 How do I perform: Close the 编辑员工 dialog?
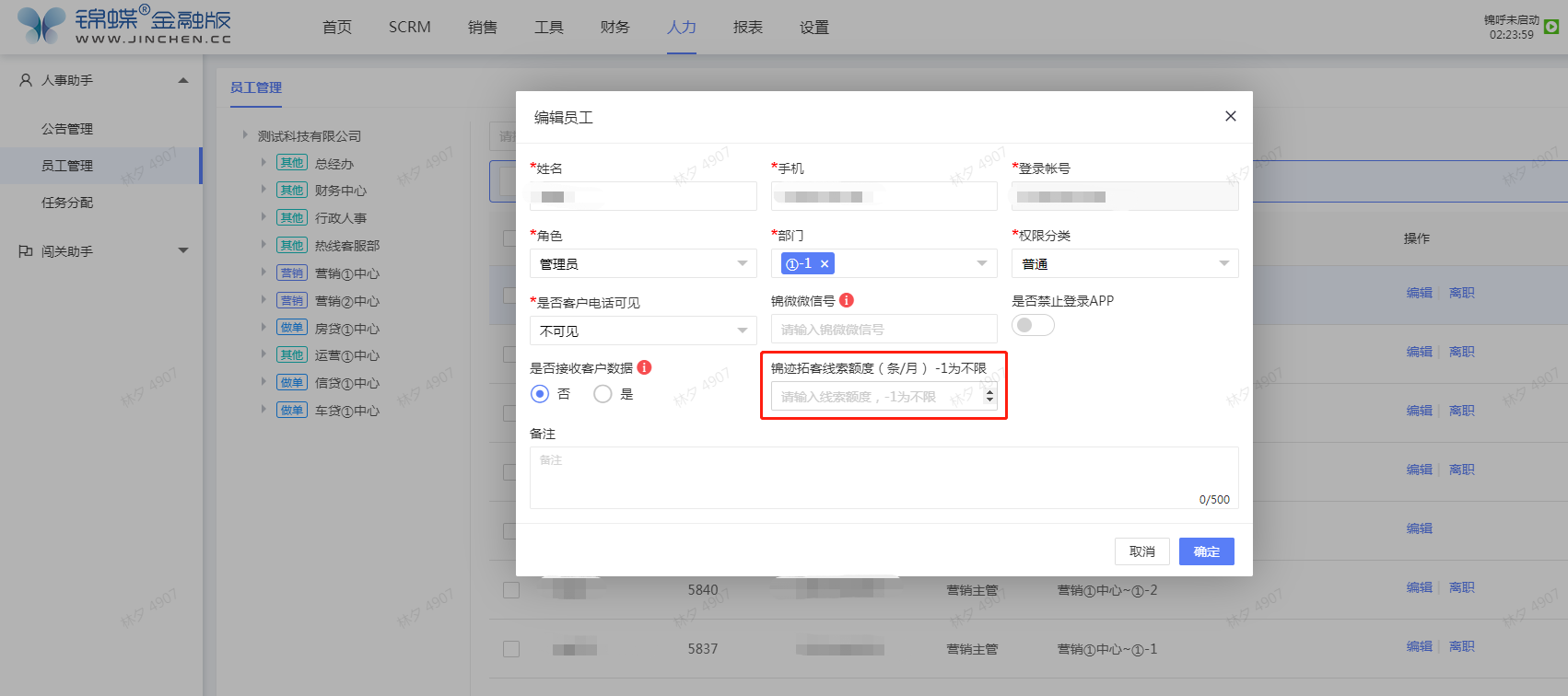pyautogui.click(x=1230, y=116)
